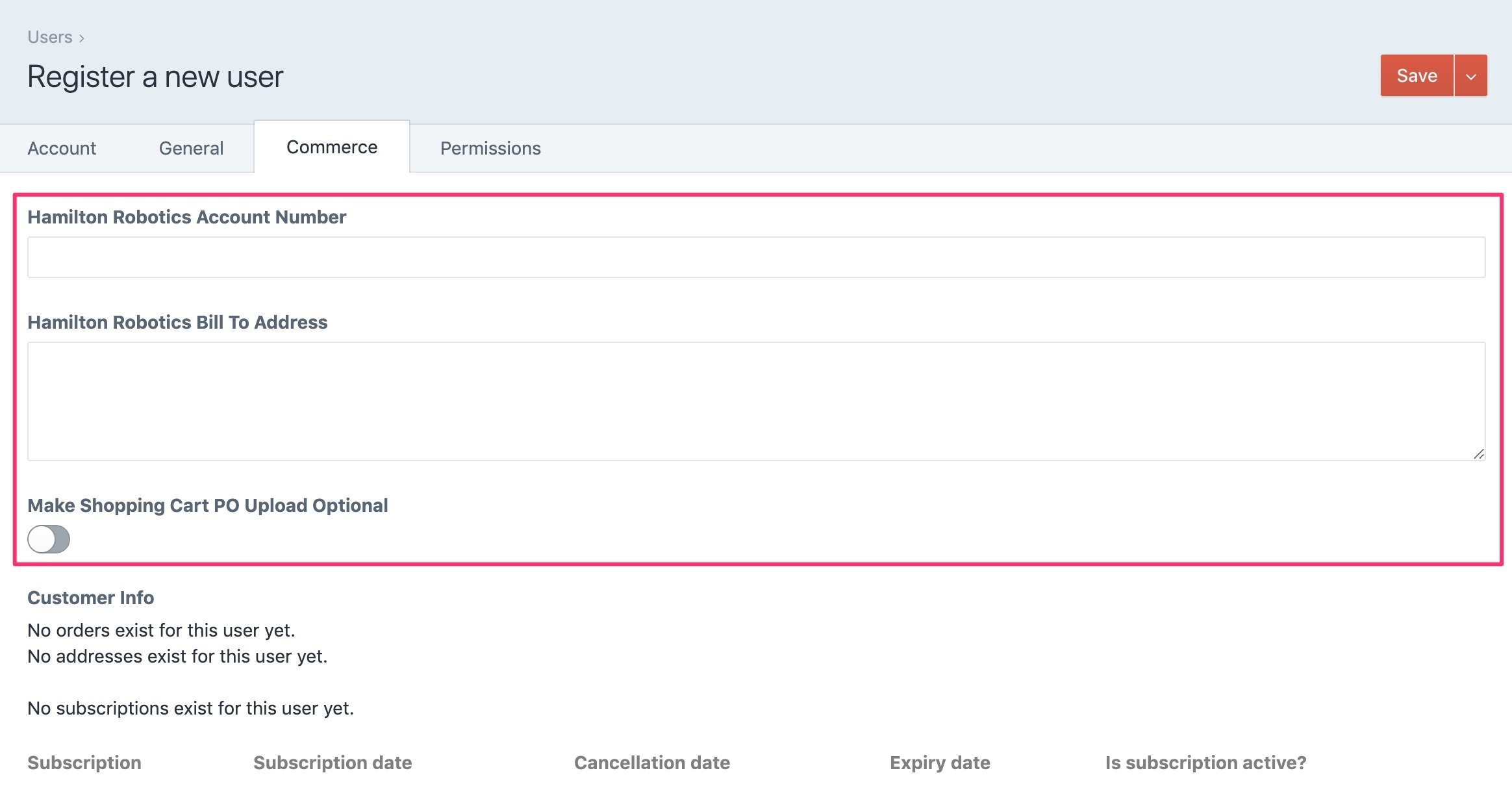1512x812 pixels.
Task: Click the Subscription date column header
Action: 333,763
